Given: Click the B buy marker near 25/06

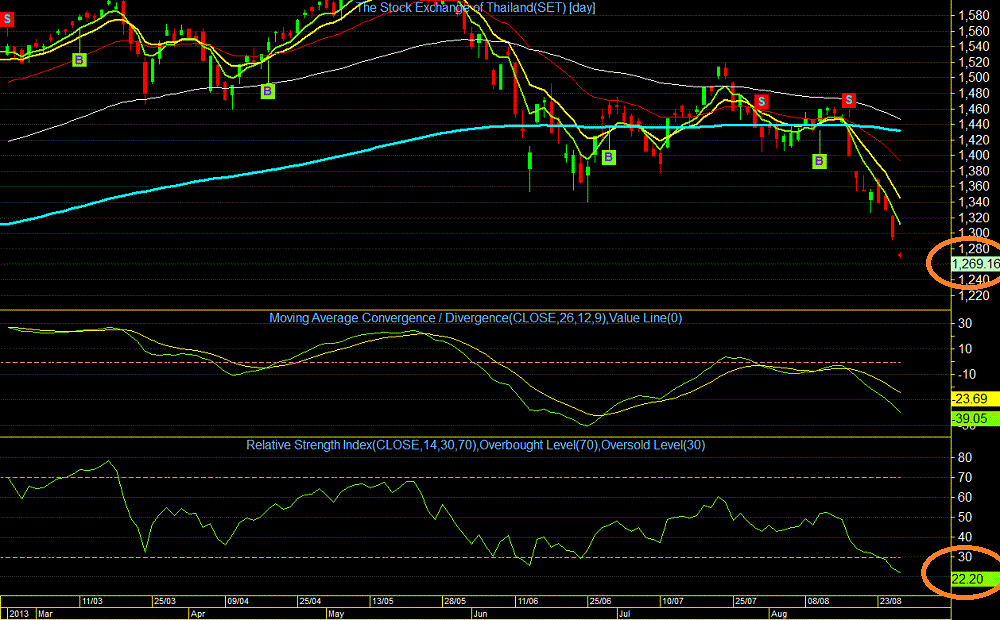Looking at the screenshot, I should (x=608, y=157).
